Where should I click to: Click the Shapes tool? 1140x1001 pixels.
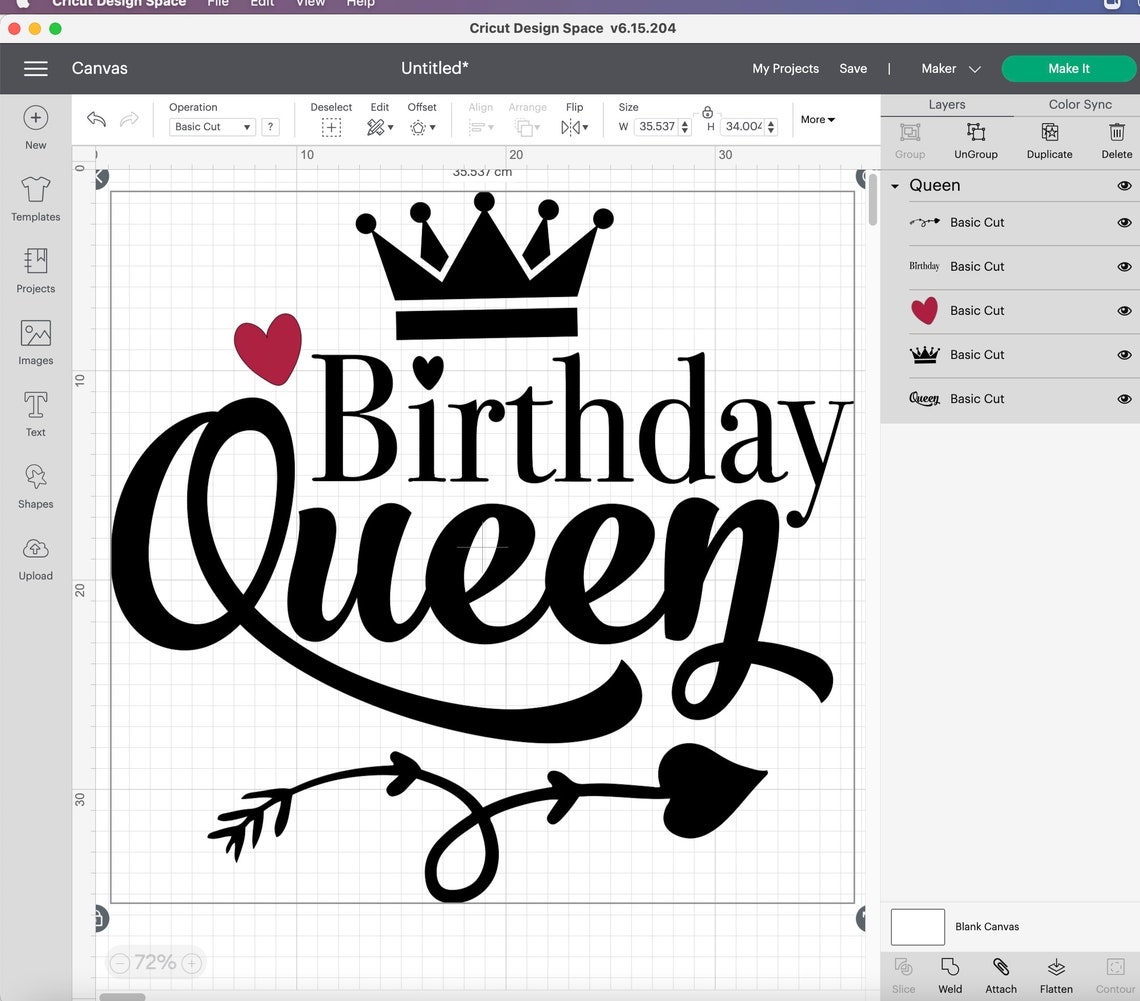[35, 486]
